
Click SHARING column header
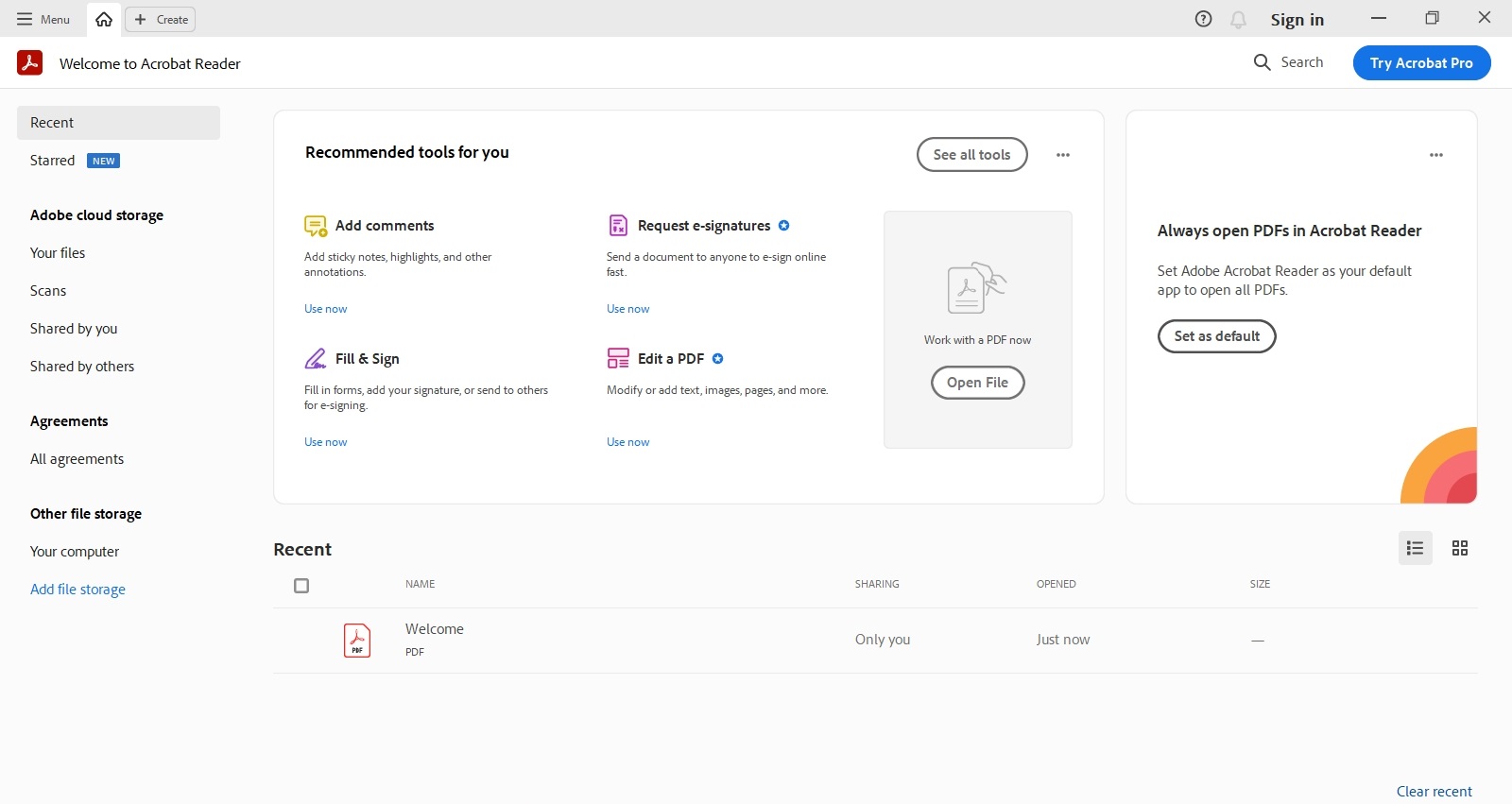coord(877,585)
